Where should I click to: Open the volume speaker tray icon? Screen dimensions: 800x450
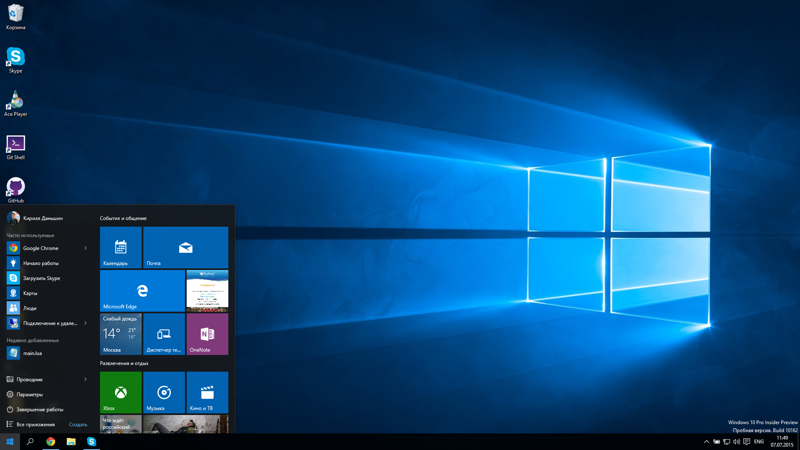pyautogui.click(x=736, y=442)
